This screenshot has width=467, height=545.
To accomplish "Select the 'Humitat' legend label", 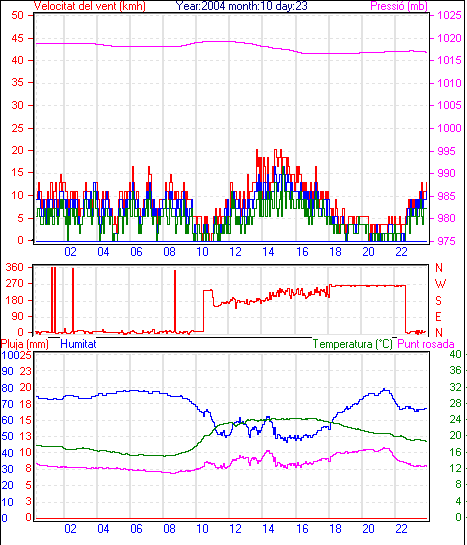I will pos(78,344).
